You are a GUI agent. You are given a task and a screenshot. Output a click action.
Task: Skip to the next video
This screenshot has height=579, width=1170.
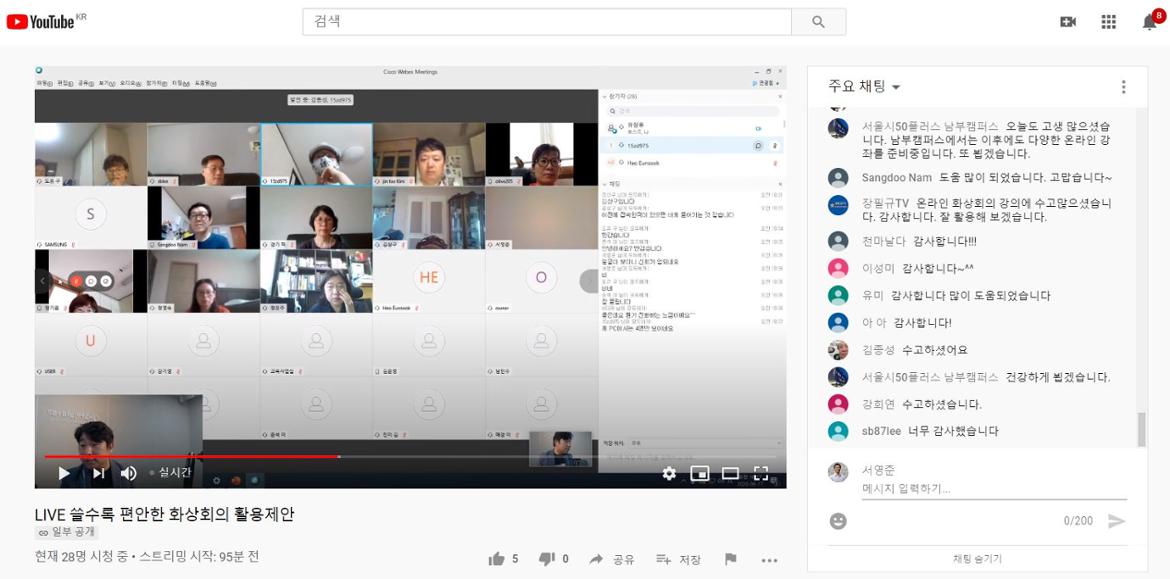[99, 473]
